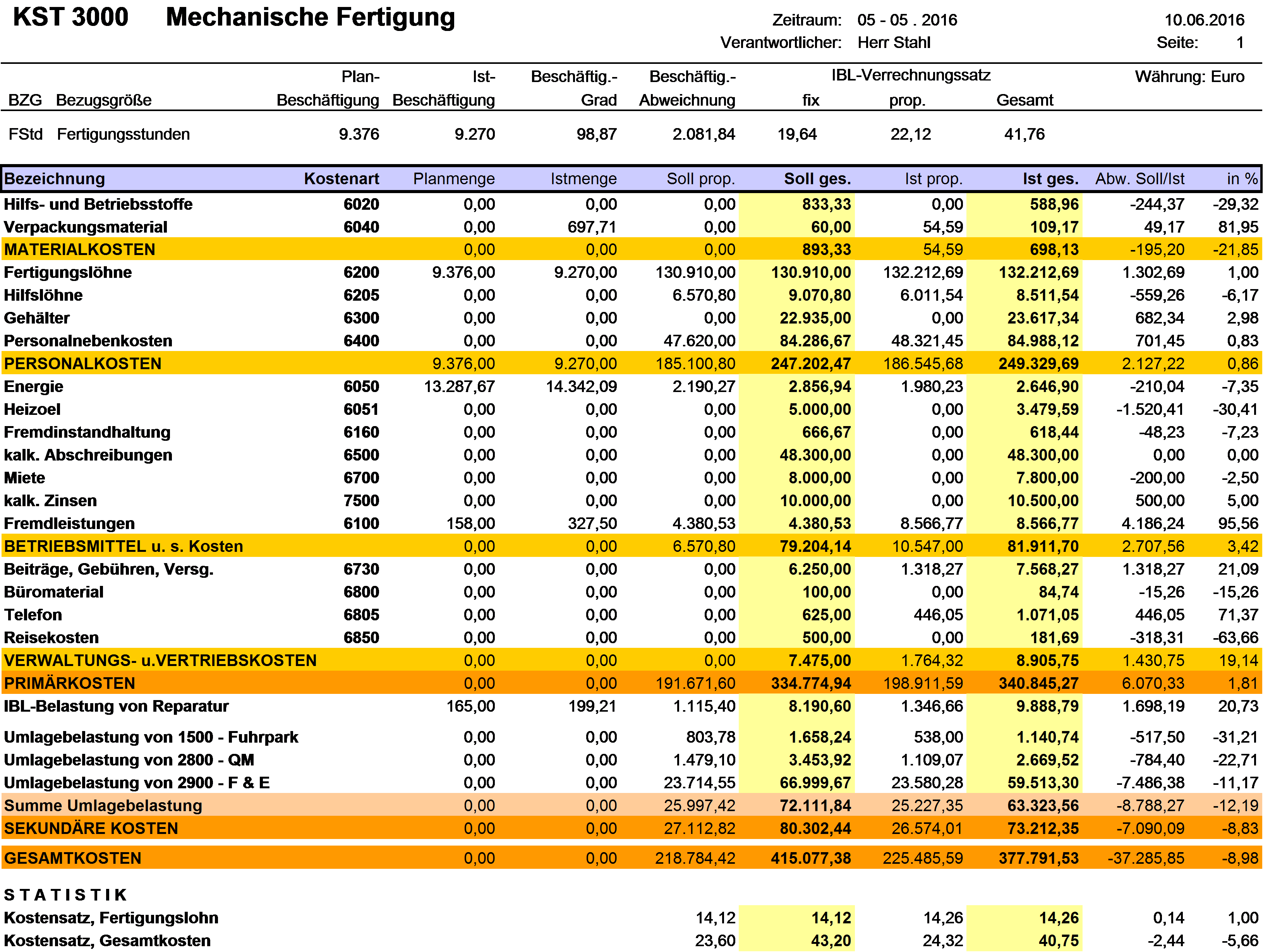Viewport: 1263px width, 952px height.
Task: Click the 'Soll ges.' column header
Action: (x=817, y=179)
